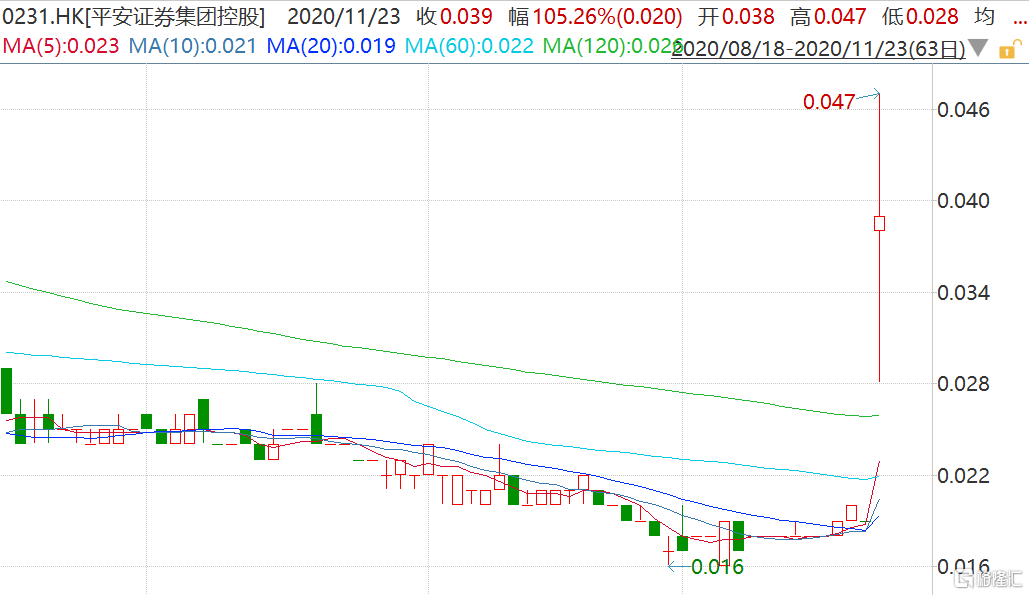Screen dimensions: 1029x595
Task: Click the latest red candlestick body
Action: pos(879,223)
